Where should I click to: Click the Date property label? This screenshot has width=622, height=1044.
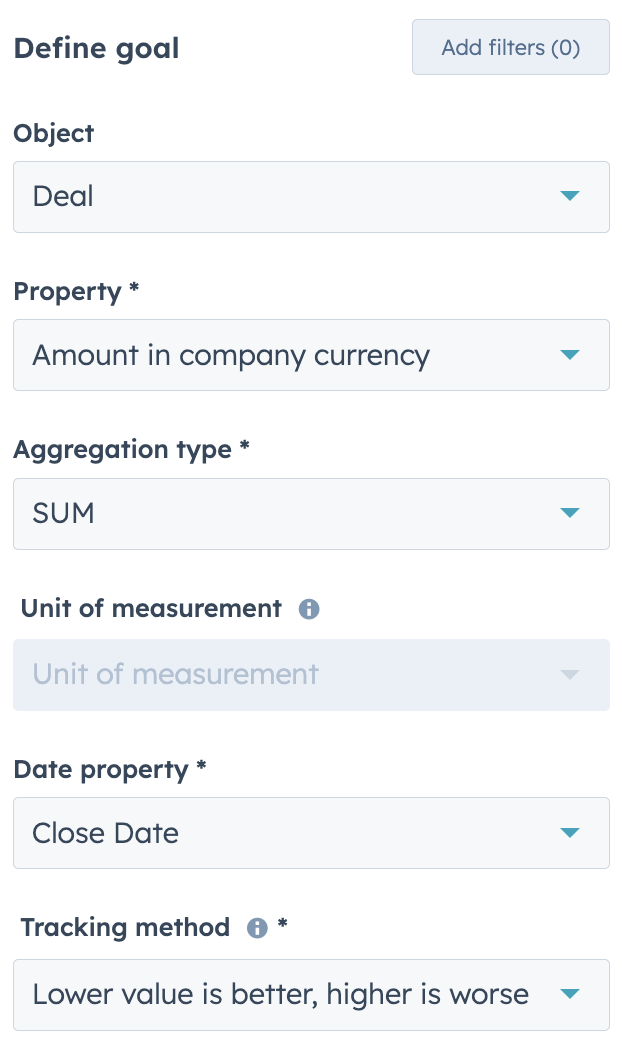101,769
